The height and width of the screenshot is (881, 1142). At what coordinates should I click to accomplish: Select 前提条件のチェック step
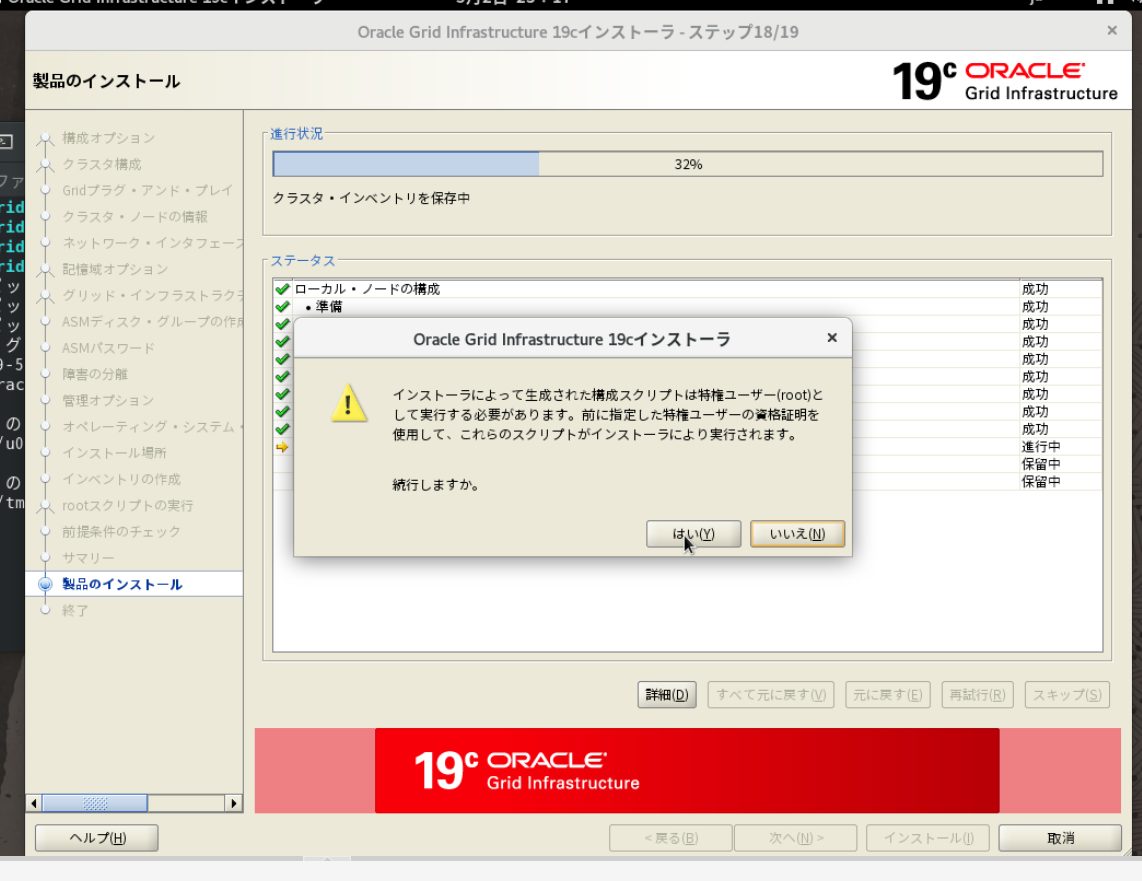point(121,531)
